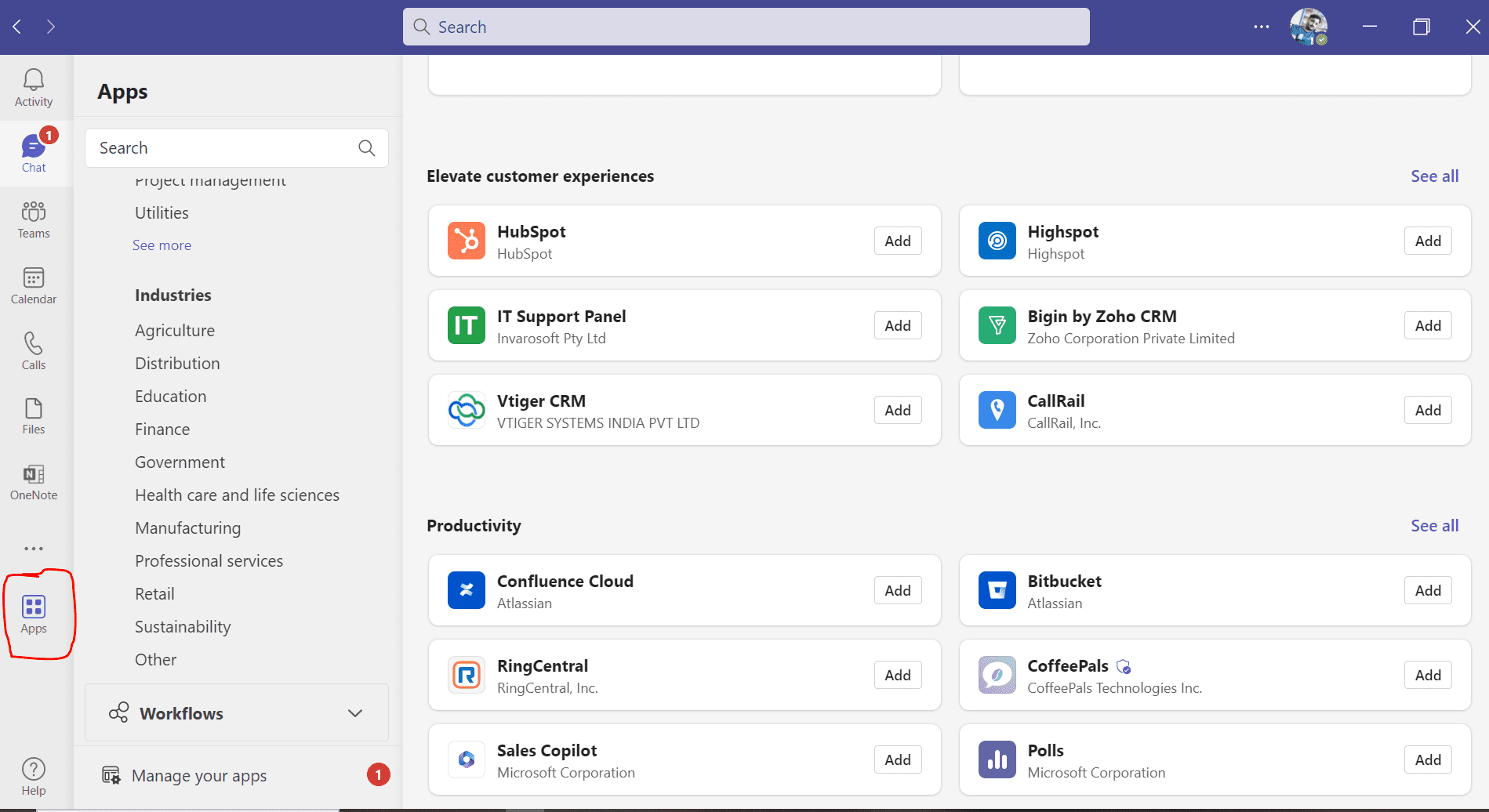Click the profile avatar picture
This screenshot has height=812, width=1489.
(x=1308, y=27)
